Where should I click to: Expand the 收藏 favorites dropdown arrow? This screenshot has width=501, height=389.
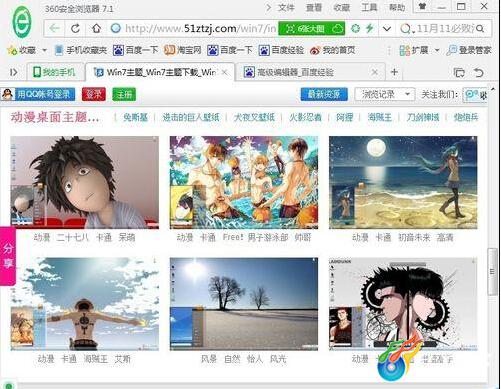point(44,50)
